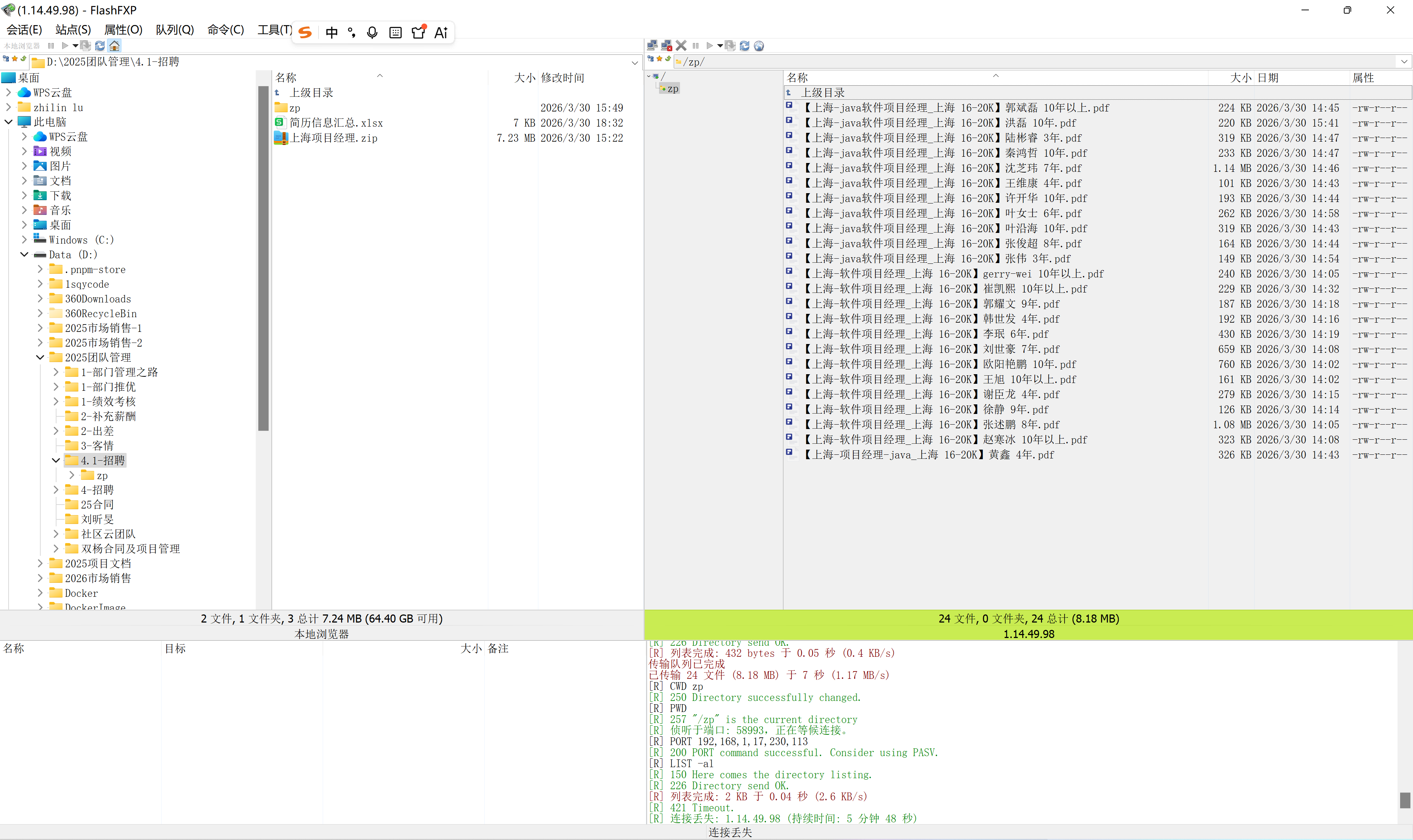Open the 站点(S) menu
Screen dimensions: 1413x840
tap(73, 29)
